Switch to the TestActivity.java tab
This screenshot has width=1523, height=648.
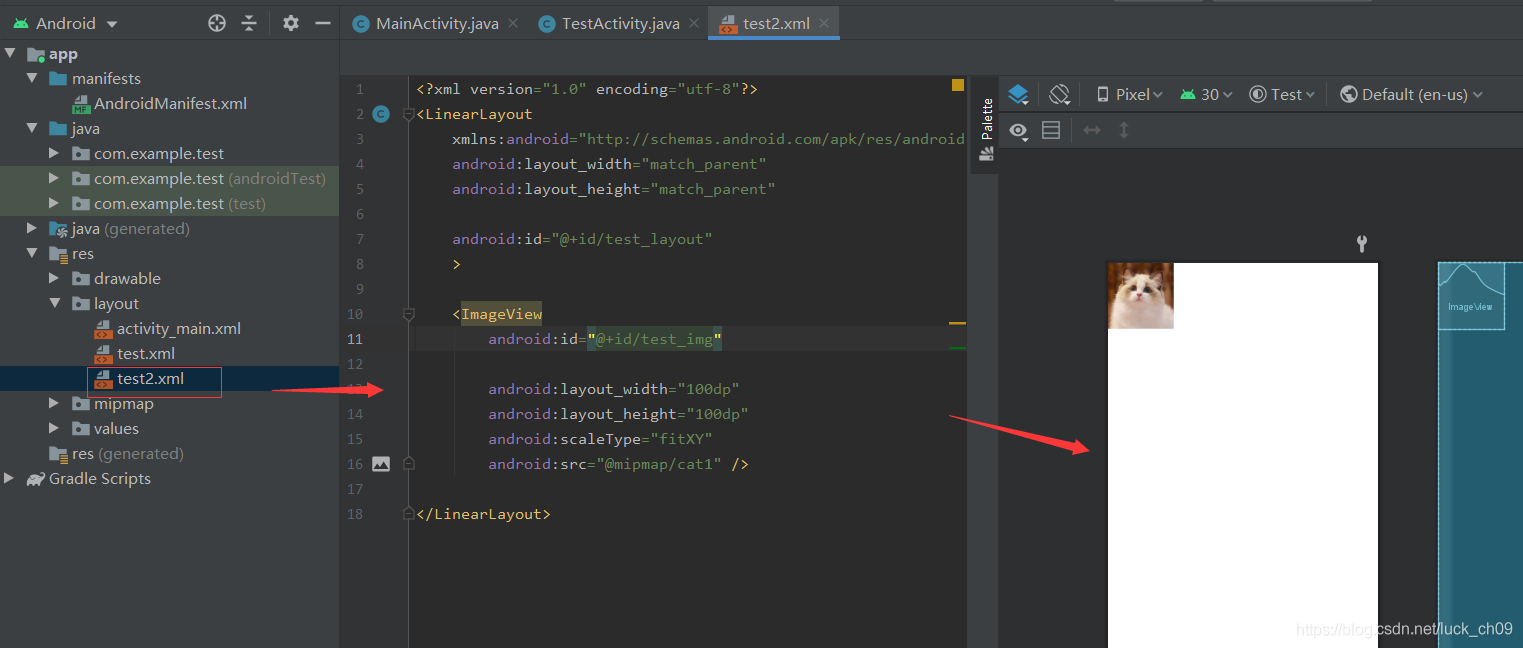click(x=620, y=24)
